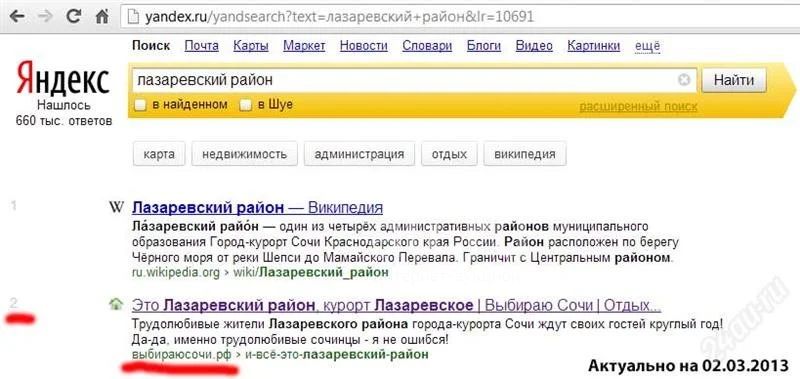Click the Wikipedia result snippet text
The width and height of the screenshot is (800, 379).
pos(406,242)
